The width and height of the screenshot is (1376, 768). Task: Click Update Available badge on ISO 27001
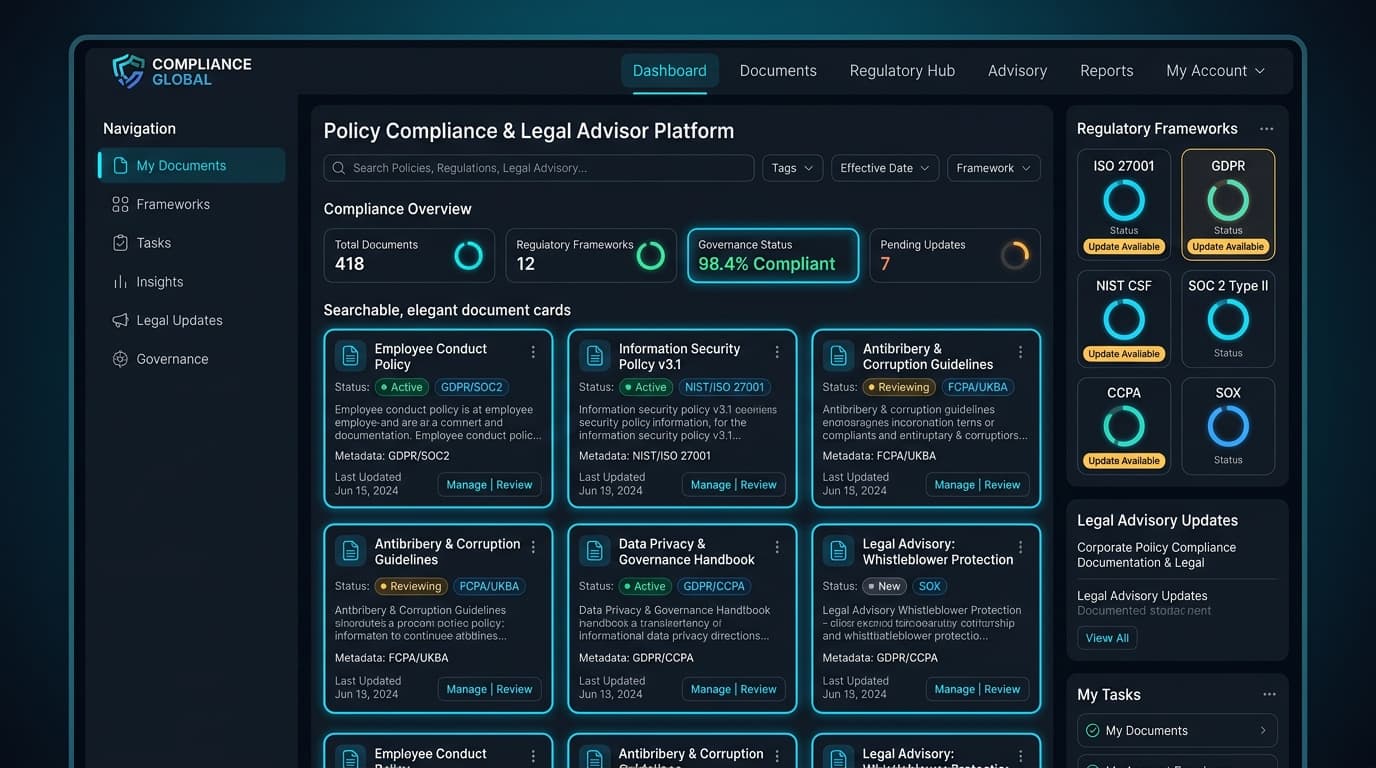(1124, 247)
